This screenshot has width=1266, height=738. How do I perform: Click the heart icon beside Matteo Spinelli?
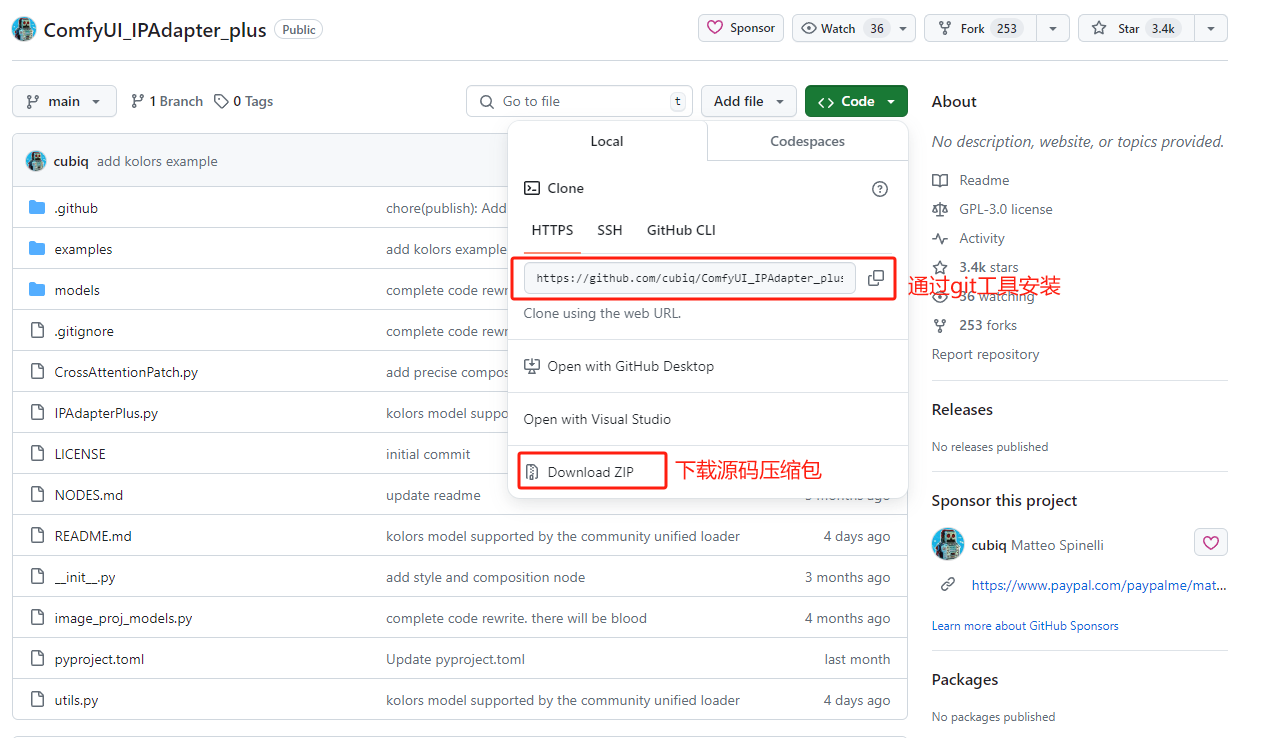(x=1210, y=543)
